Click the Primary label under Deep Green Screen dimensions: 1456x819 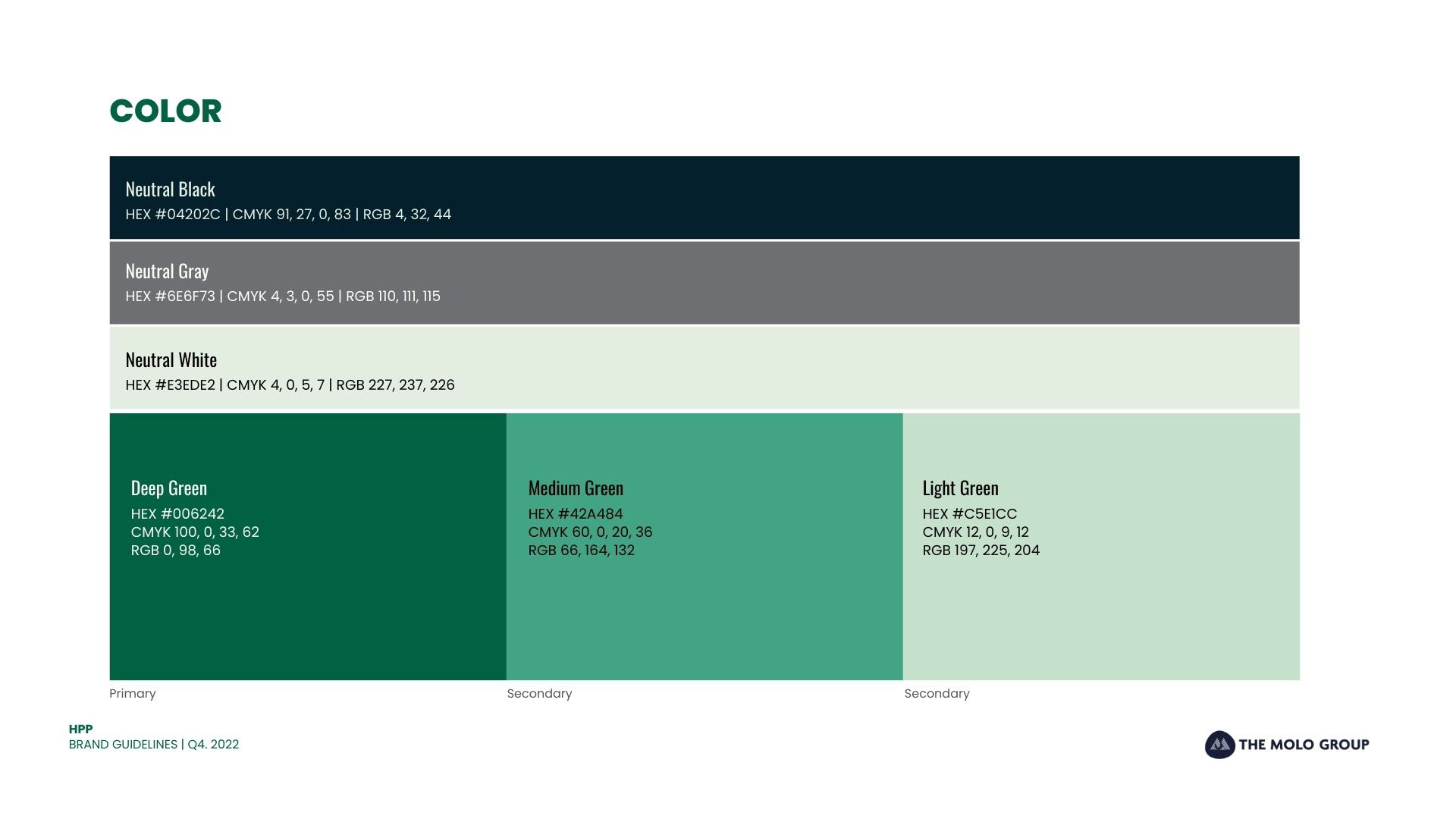(x=133, y=694)
